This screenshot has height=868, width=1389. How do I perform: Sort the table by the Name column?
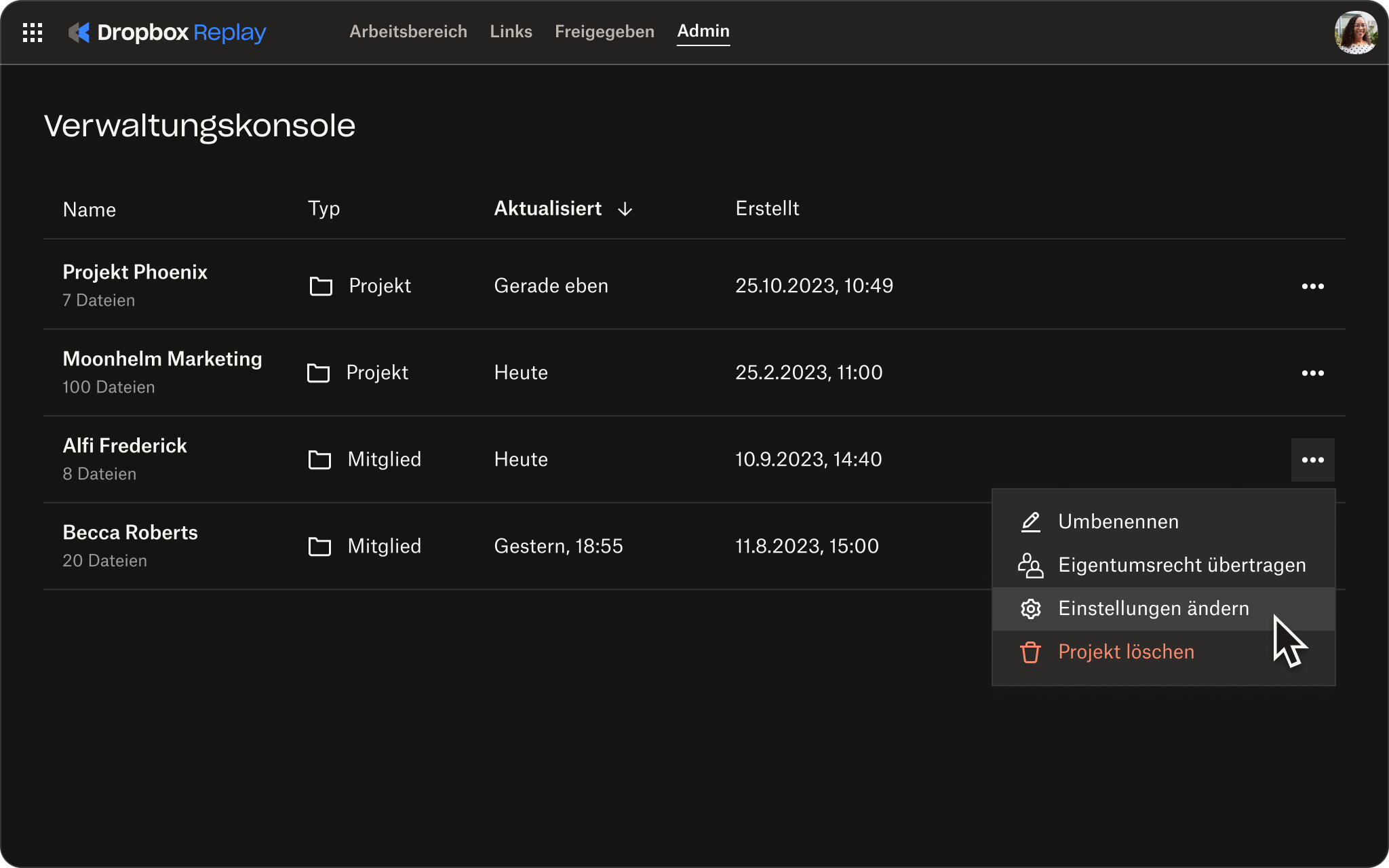[90, 210]
